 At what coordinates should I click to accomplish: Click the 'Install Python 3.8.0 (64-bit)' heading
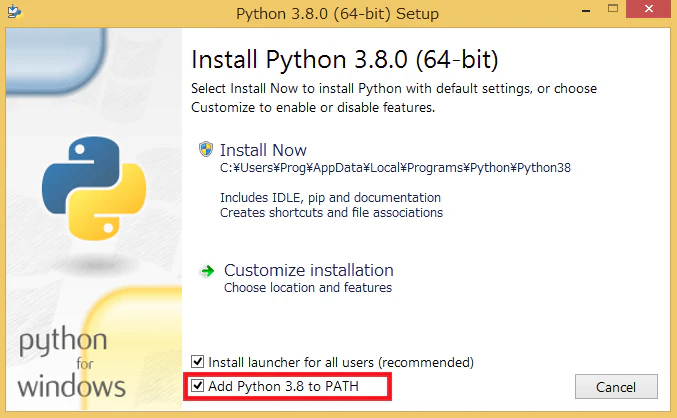[x=345, y=59]
